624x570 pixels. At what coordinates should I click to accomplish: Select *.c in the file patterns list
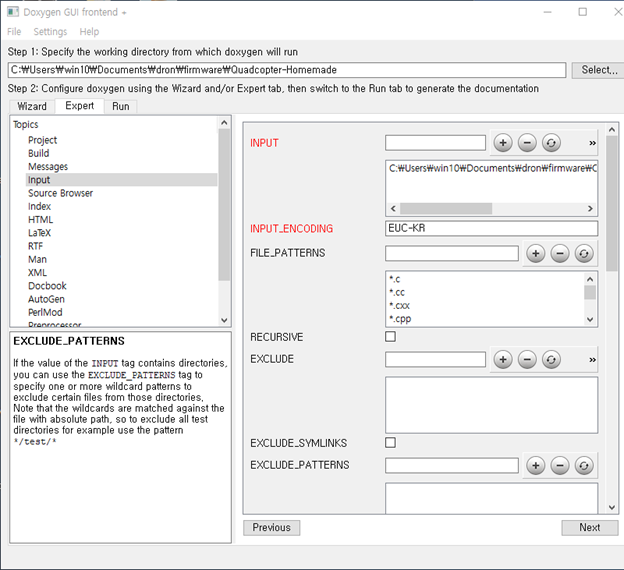click(395, 279)
